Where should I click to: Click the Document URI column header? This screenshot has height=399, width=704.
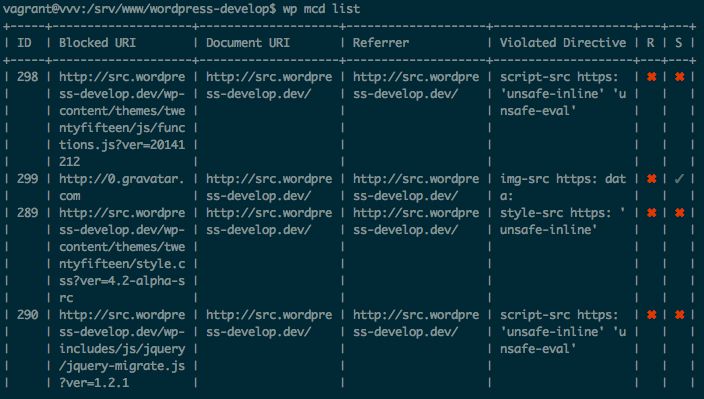pyautogui.click(x=248, y=43)
